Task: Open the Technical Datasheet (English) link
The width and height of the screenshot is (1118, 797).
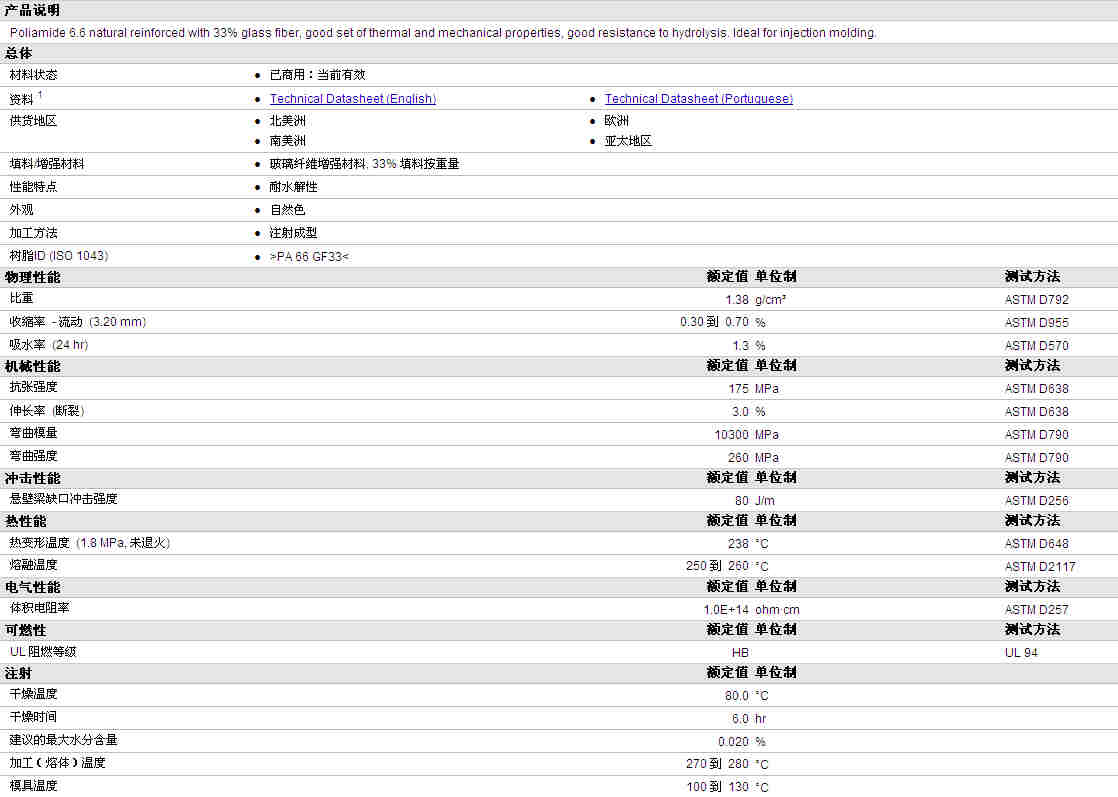Action: click(352, 99)
